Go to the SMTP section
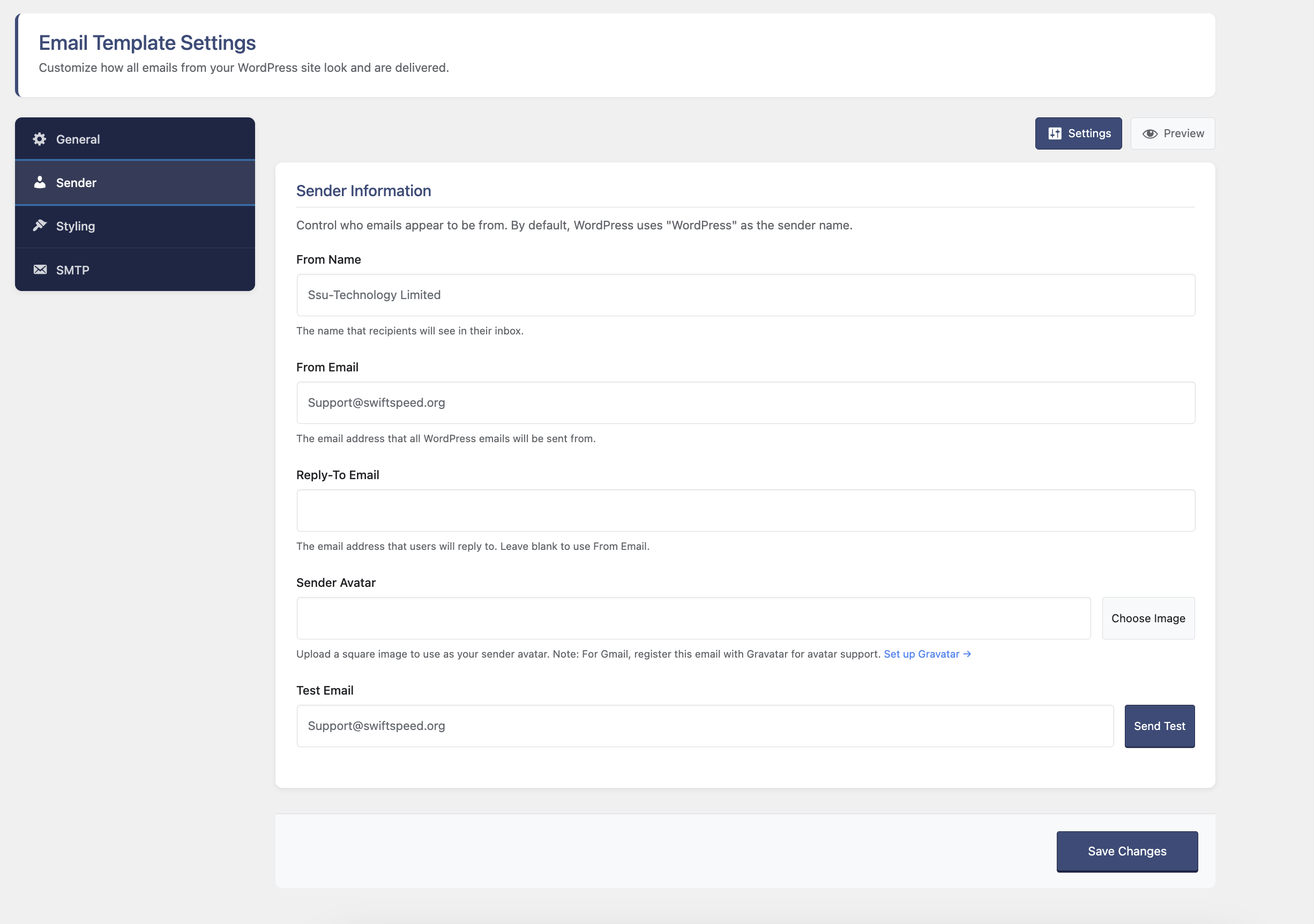Viewport: 1314px width, 924px height. [72, 269]
